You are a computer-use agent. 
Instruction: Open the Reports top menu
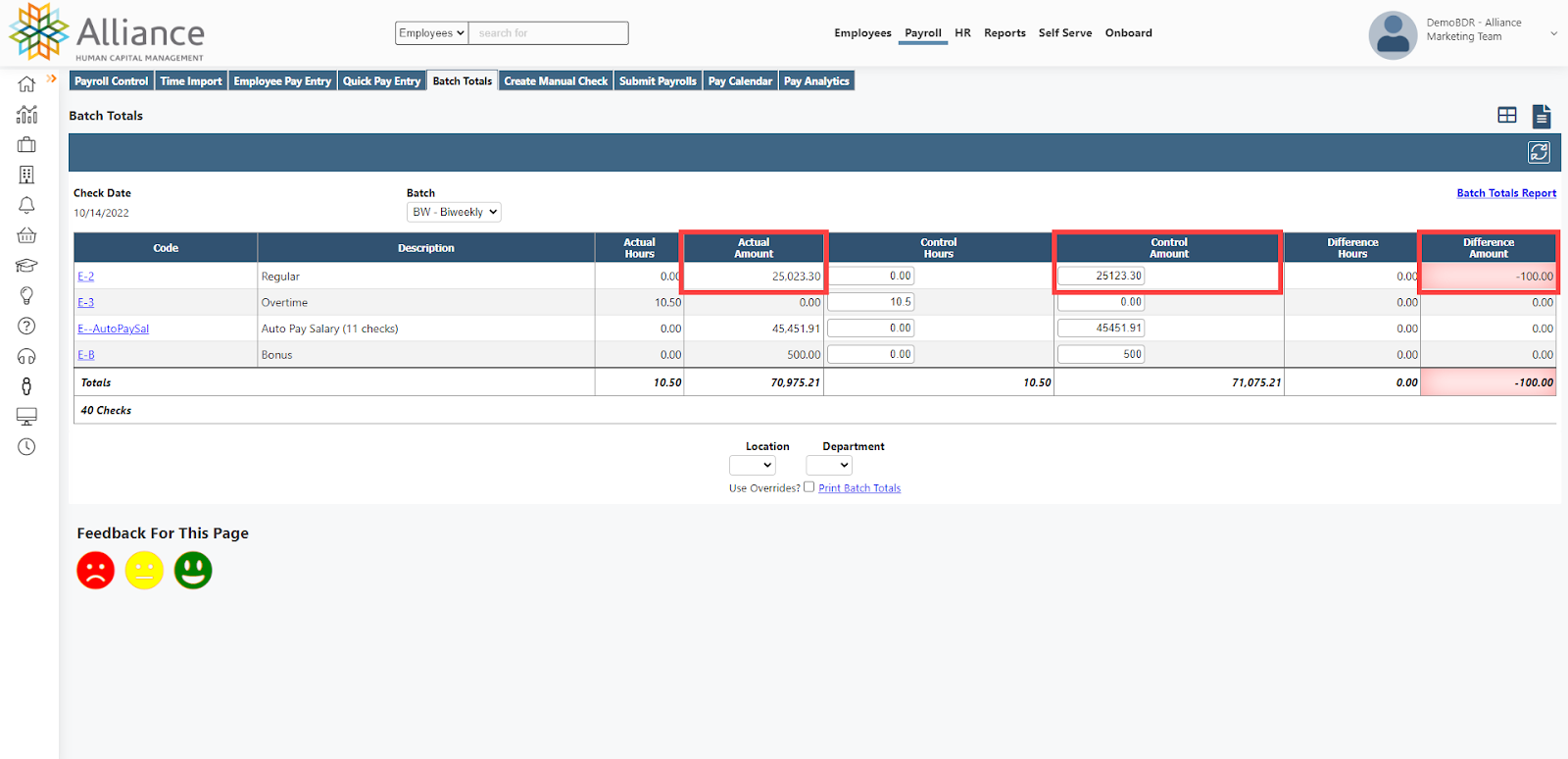point(1004,33)
